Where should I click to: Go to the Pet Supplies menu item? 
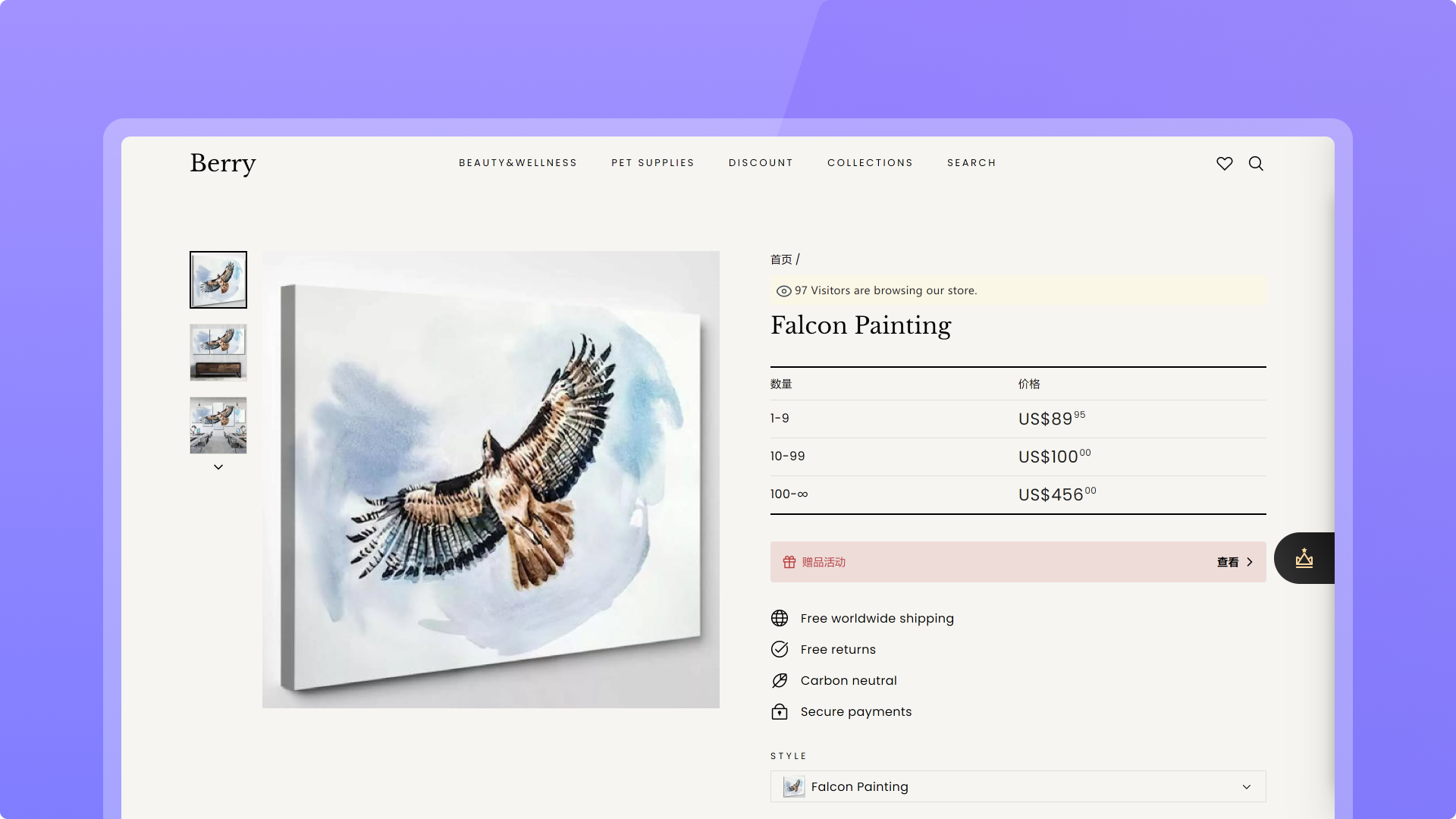(x=653, y=163)
